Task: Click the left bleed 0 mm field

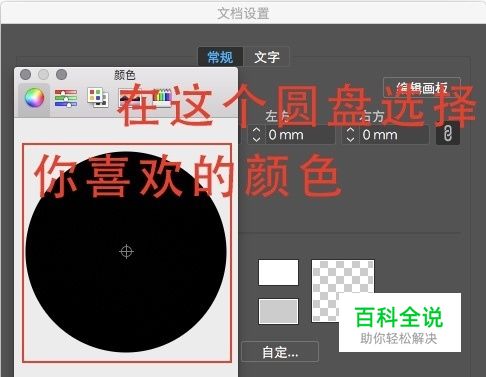Action: pyautogui.click(x=300, y=135)
